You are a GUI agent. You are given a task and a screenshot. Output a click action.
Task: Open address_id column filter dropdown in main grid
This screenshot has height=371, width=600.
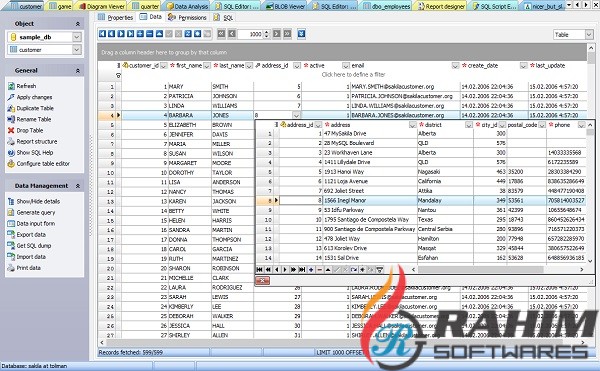coord(297,66)
